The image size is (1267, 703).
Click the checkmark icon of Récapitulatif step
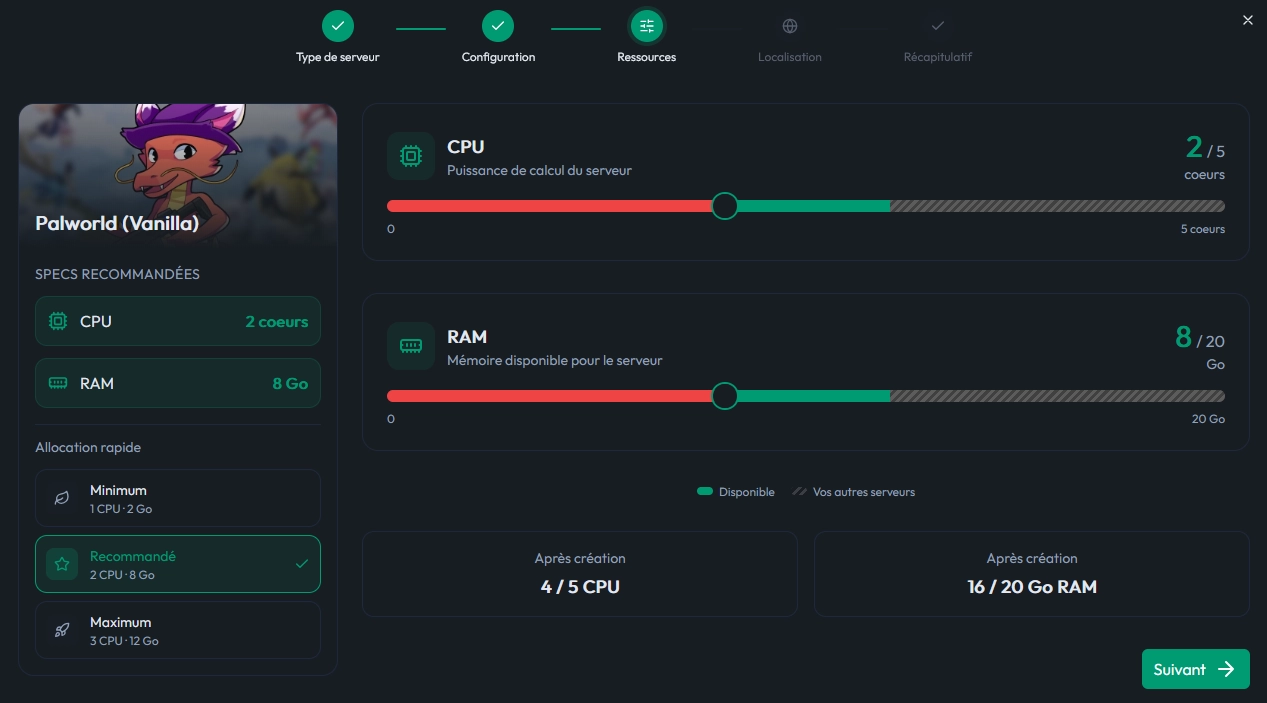[x=937, y=26]
